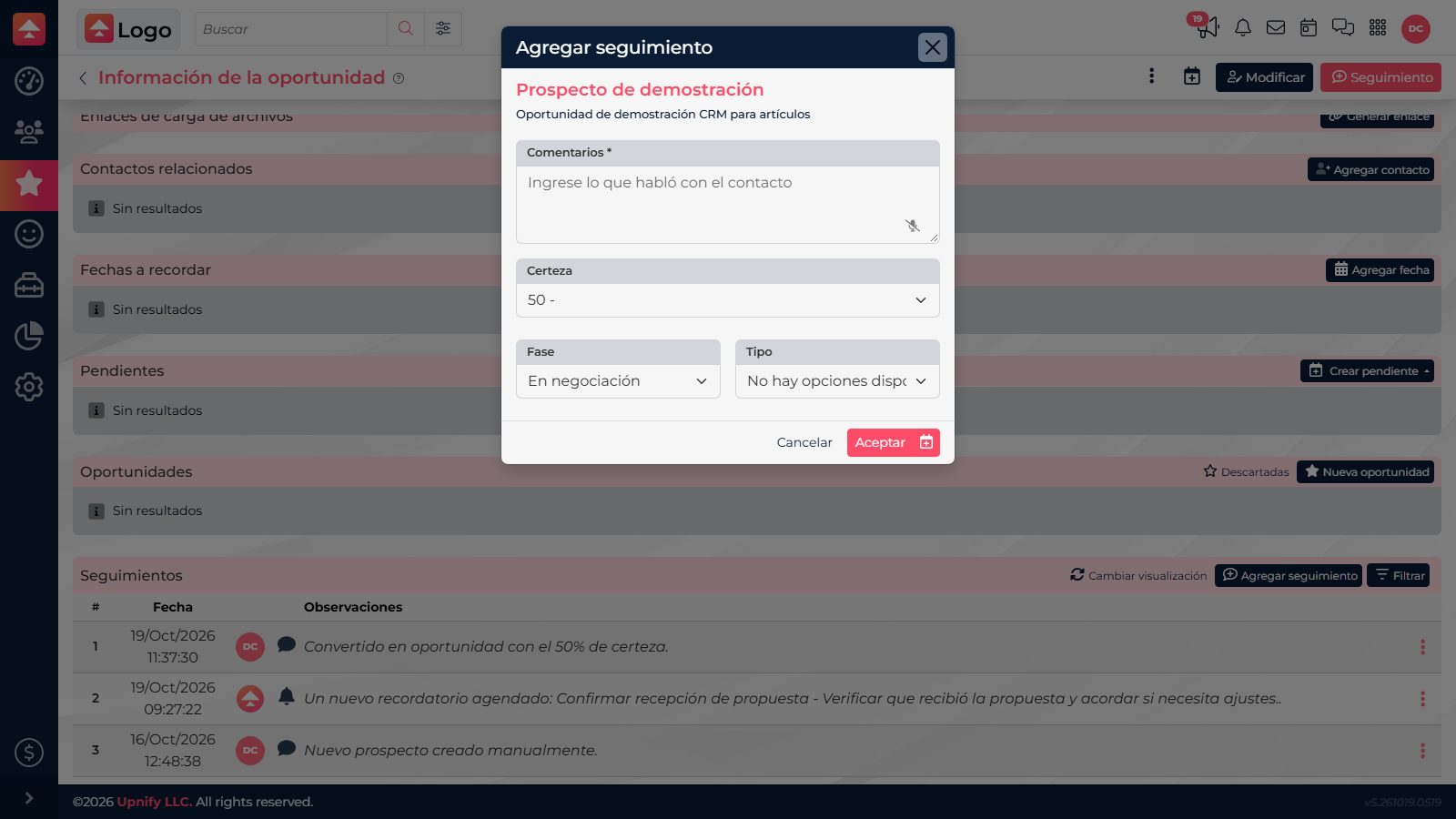Click Agregar contacto button
This screenshot has width=1456, height=819.
point(1371,169)
